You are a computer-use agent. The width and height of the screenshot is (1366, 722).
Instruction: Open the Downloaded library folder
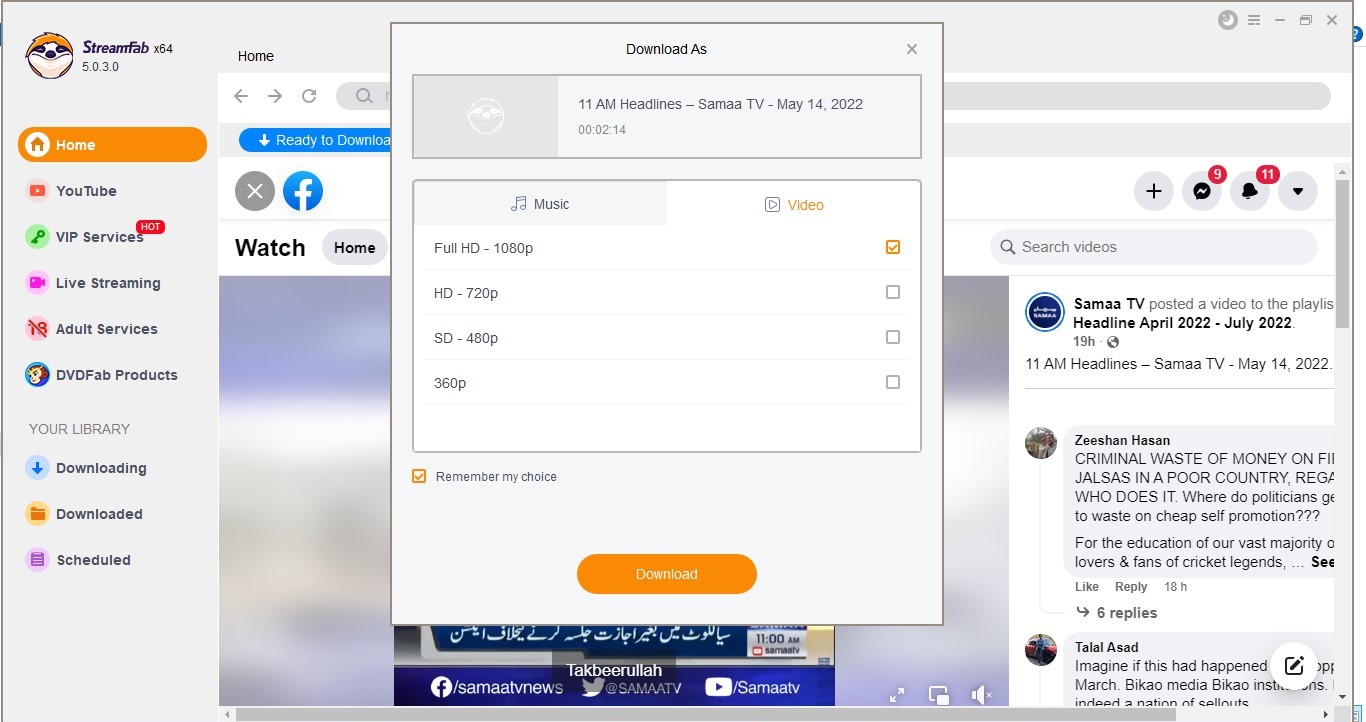[85, 514]
